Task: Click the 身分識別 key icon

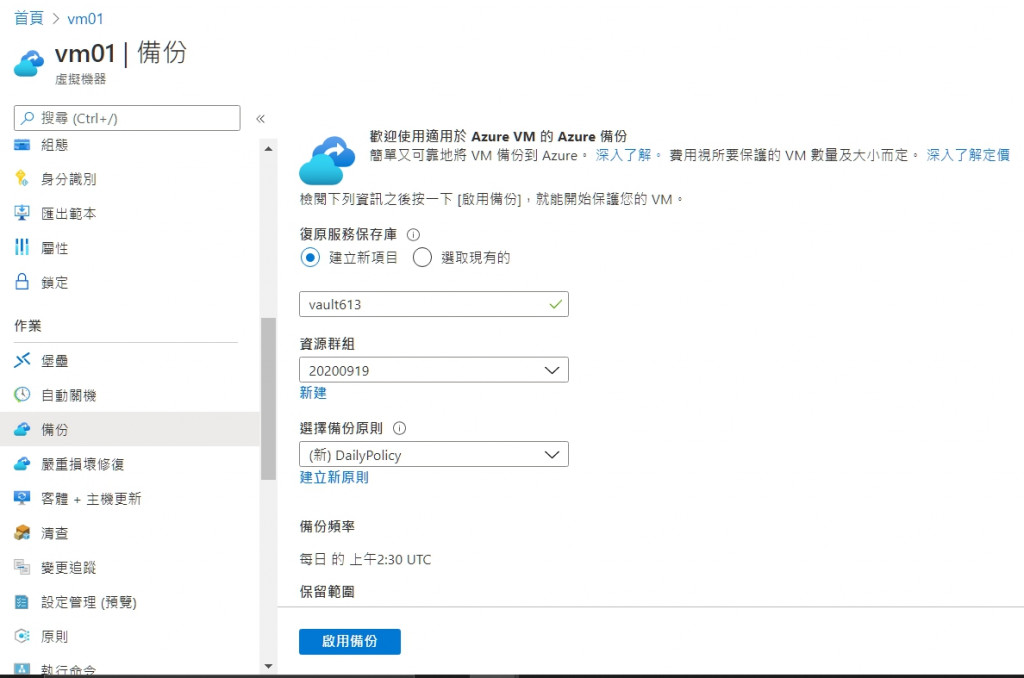Action: click(22, 178)
